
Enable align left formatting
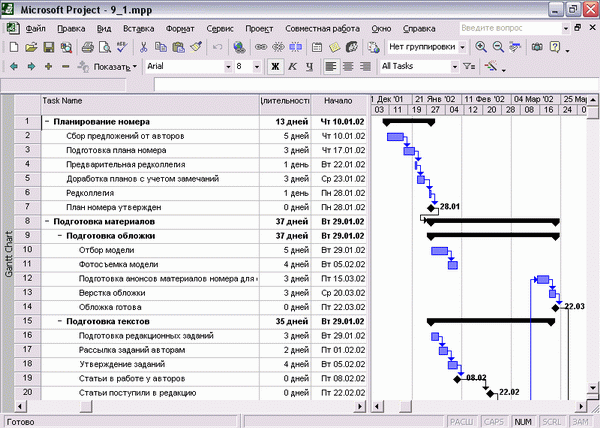coord(331,67)
